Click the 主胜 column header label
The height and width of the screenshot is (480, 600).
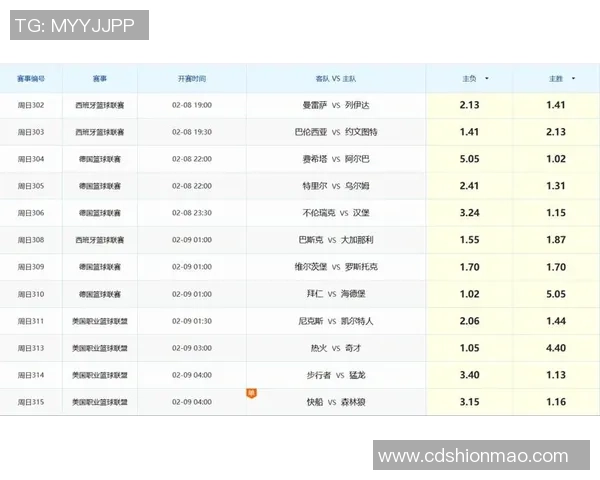556,78
